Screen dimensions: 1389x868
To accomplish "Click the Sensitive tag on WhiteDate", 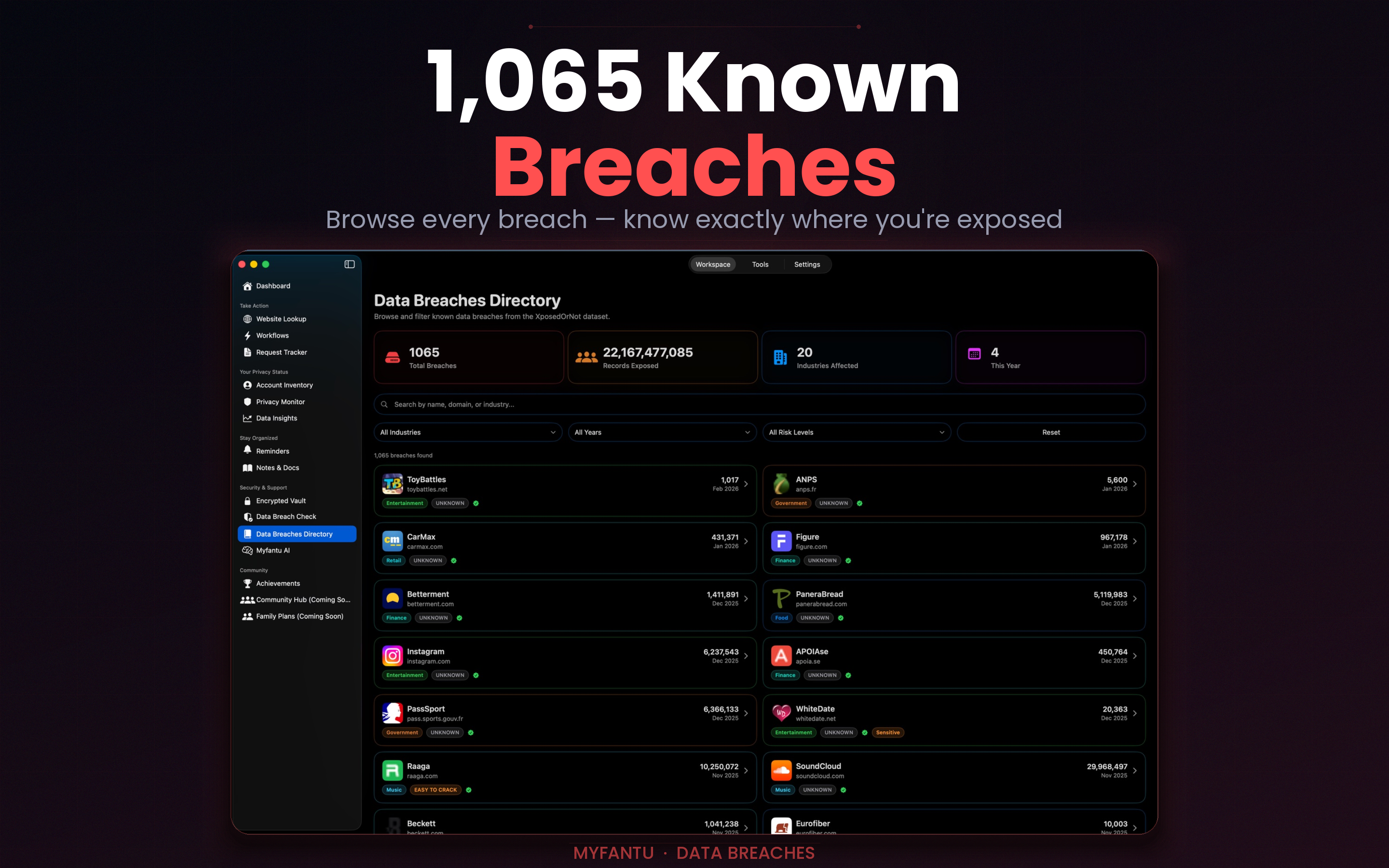I will tap(887, 732).
